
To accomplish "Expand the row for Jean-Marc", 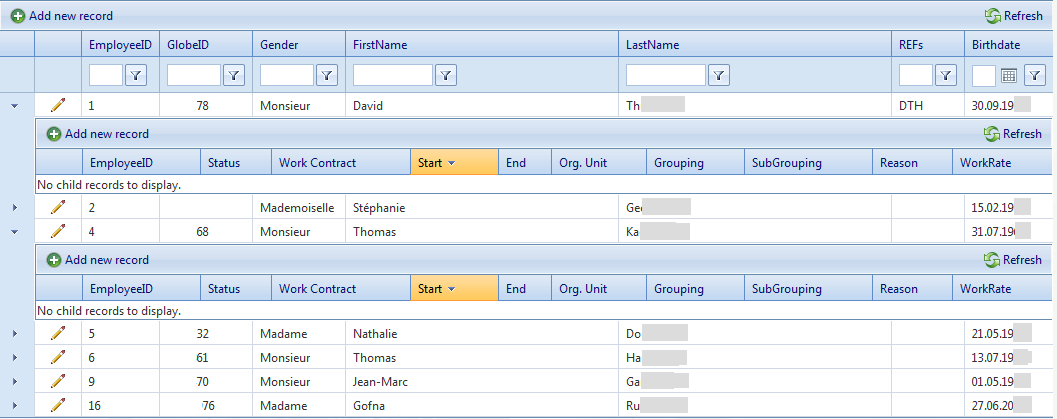I will [x=14, y=381].
